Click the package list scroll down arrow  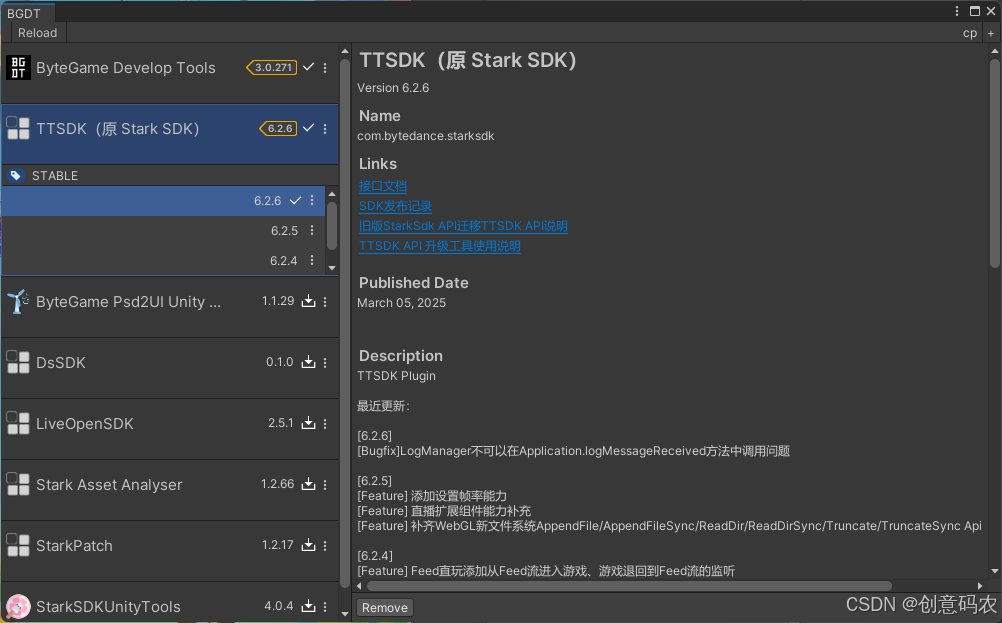click(x=345, y=614)
